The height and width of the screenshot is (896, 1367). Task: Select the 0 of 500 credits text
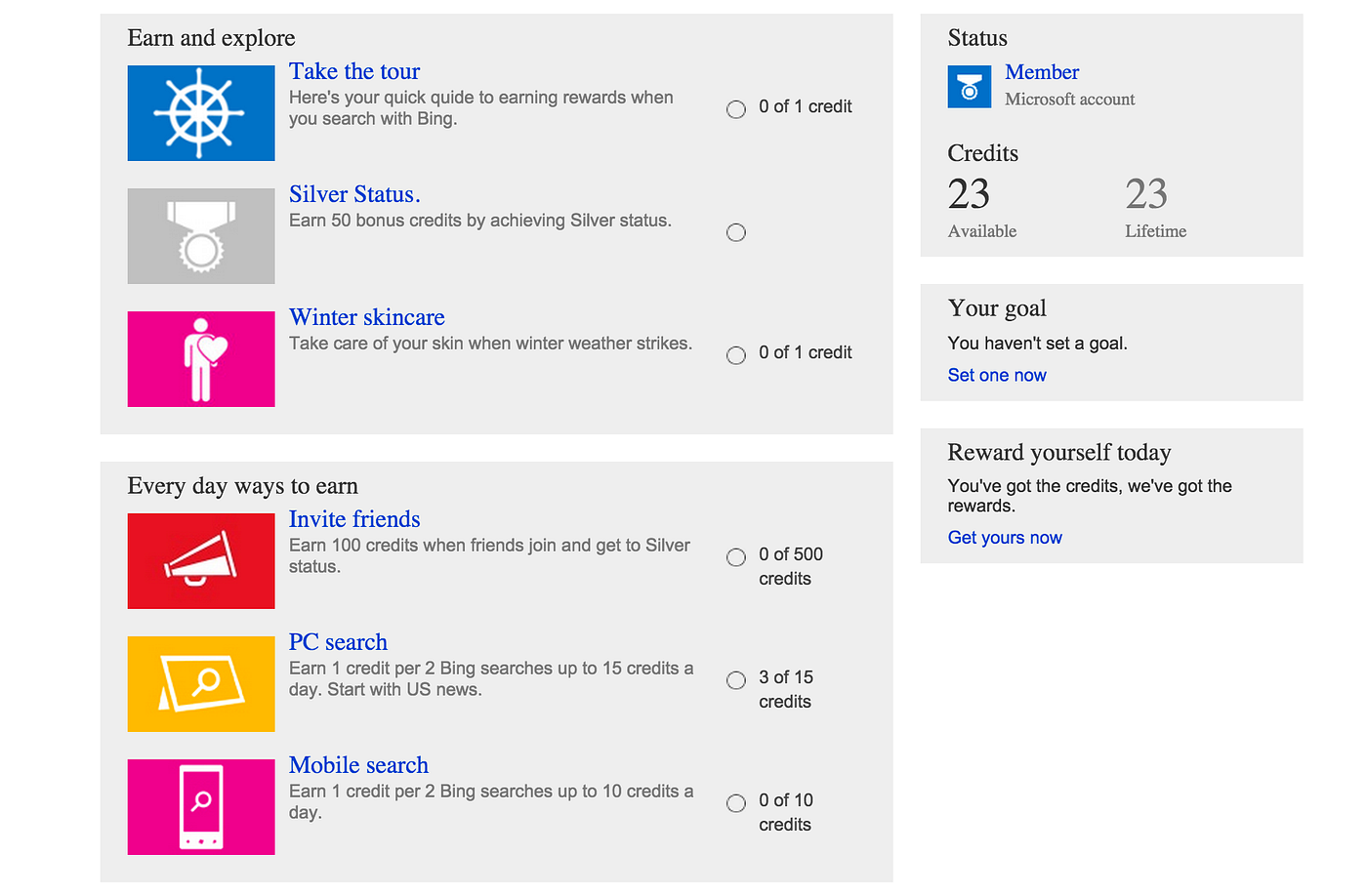791,566
